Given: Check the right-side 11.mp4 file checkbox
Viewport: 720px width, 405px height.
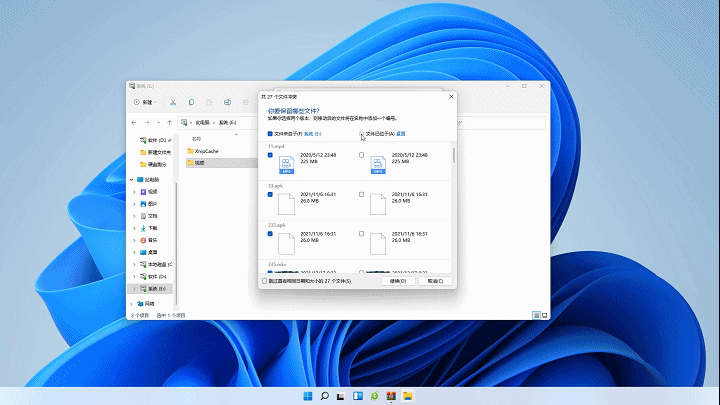Looking at the screenshot, I should point(361,156).
